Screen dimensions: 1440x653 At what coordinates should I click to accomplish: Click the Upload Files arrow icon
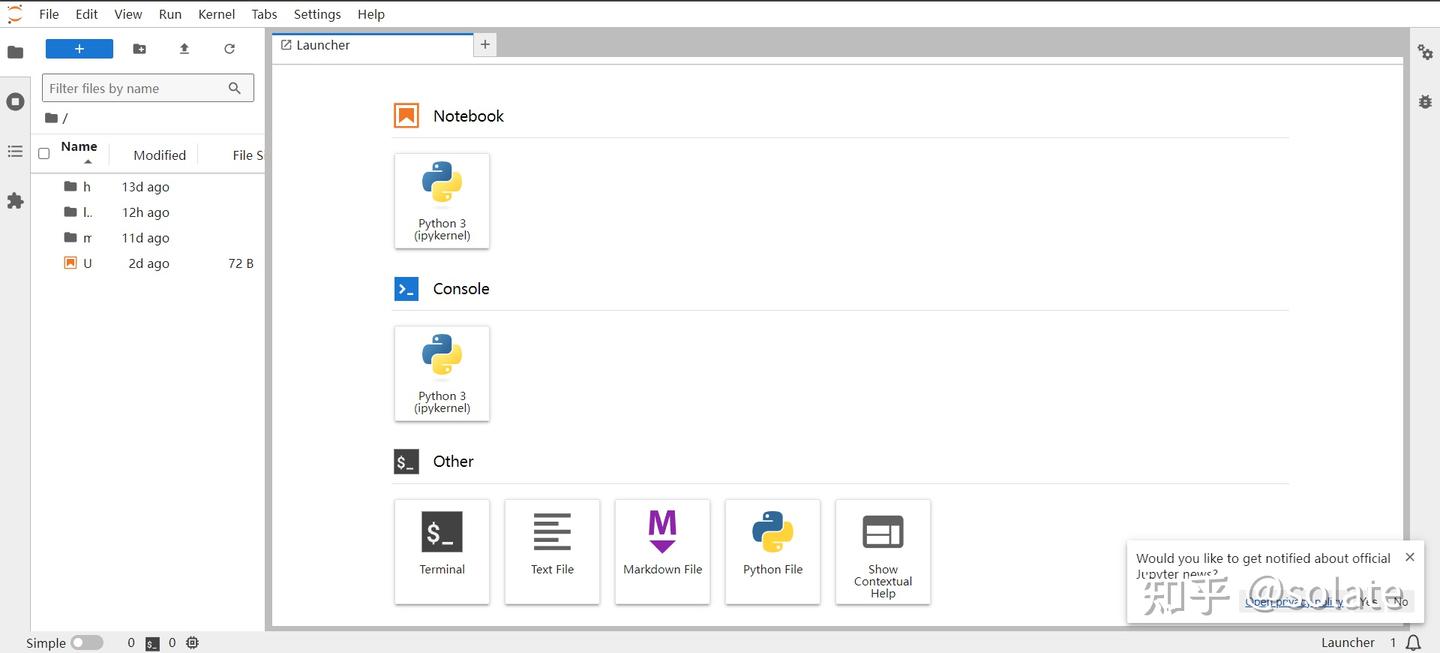click(184, 48)
